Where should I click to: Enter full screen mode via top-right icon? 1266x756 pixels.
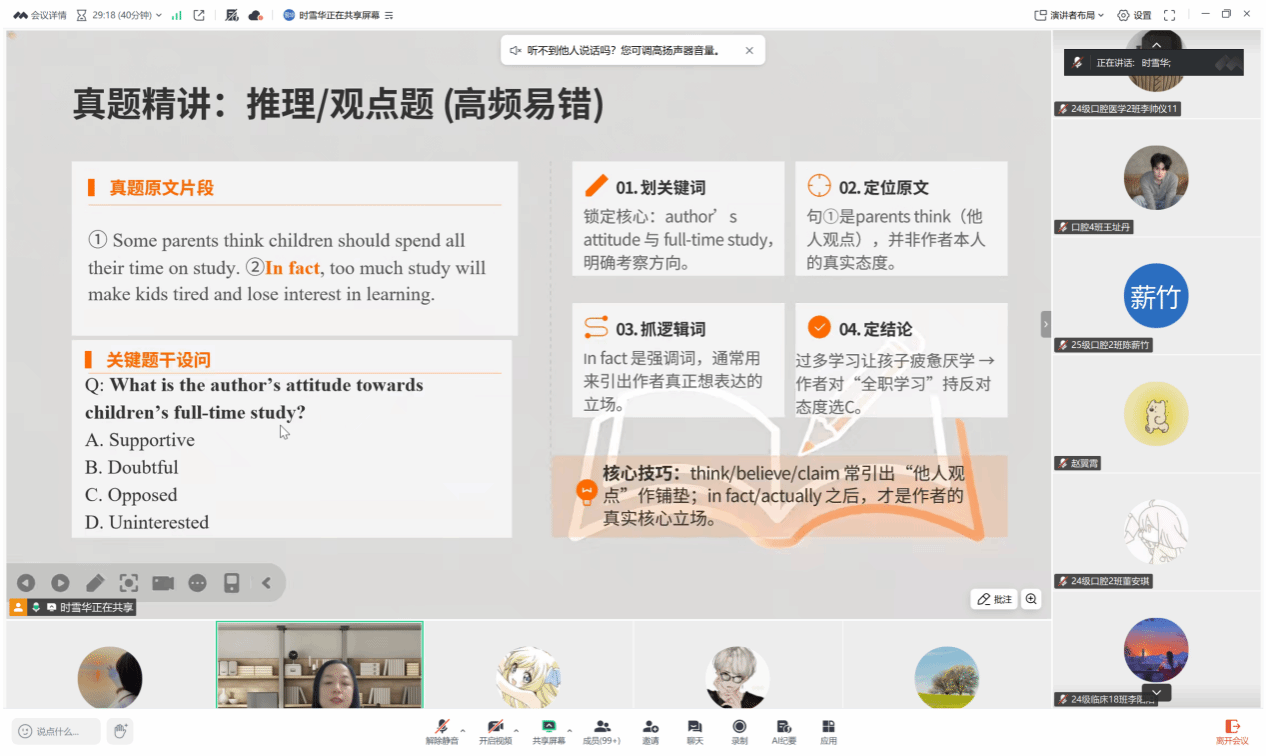tap(1169, 15)
